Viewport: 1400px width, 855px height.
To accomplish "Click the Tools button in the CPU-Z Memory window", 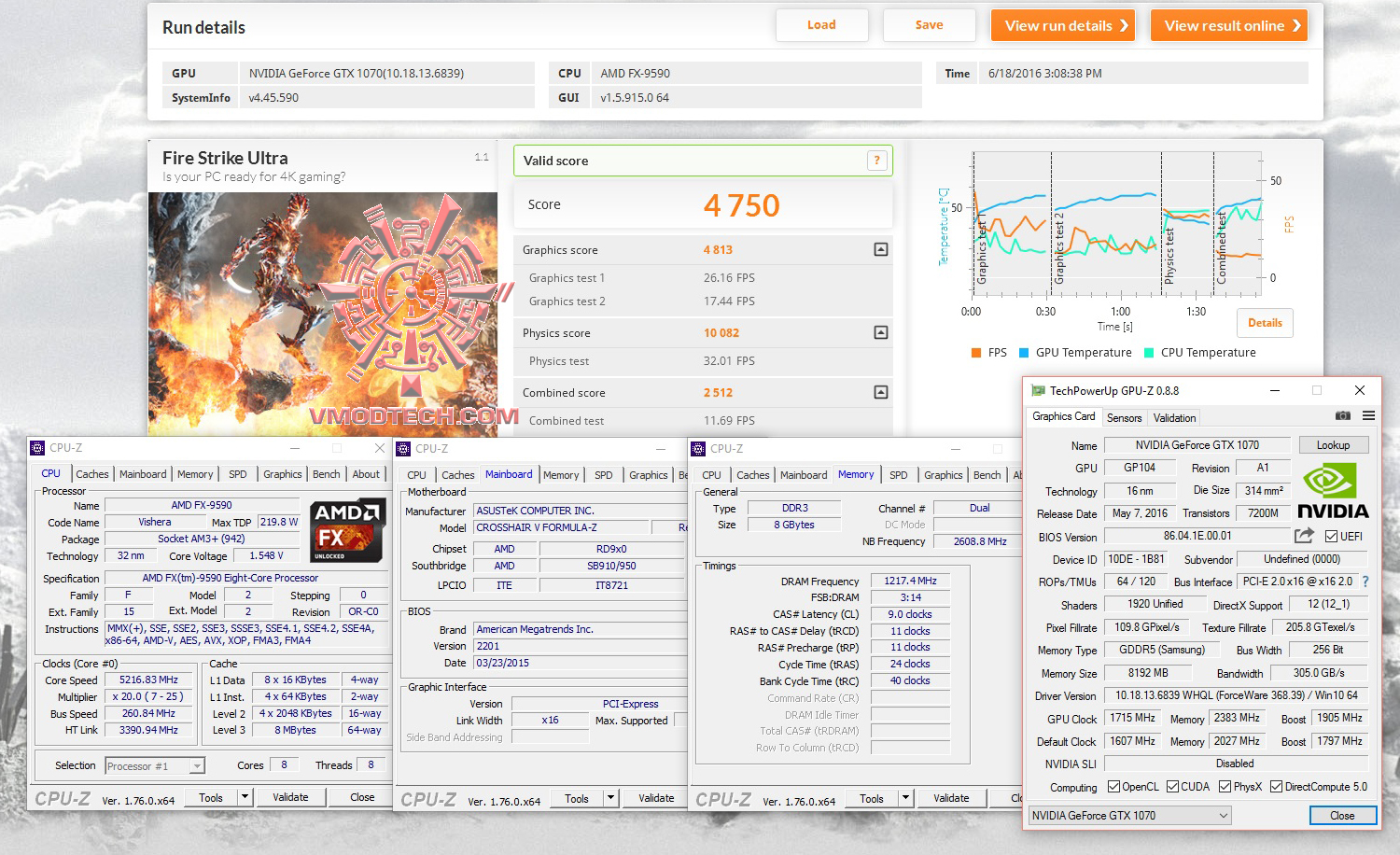I will (872, 798).
